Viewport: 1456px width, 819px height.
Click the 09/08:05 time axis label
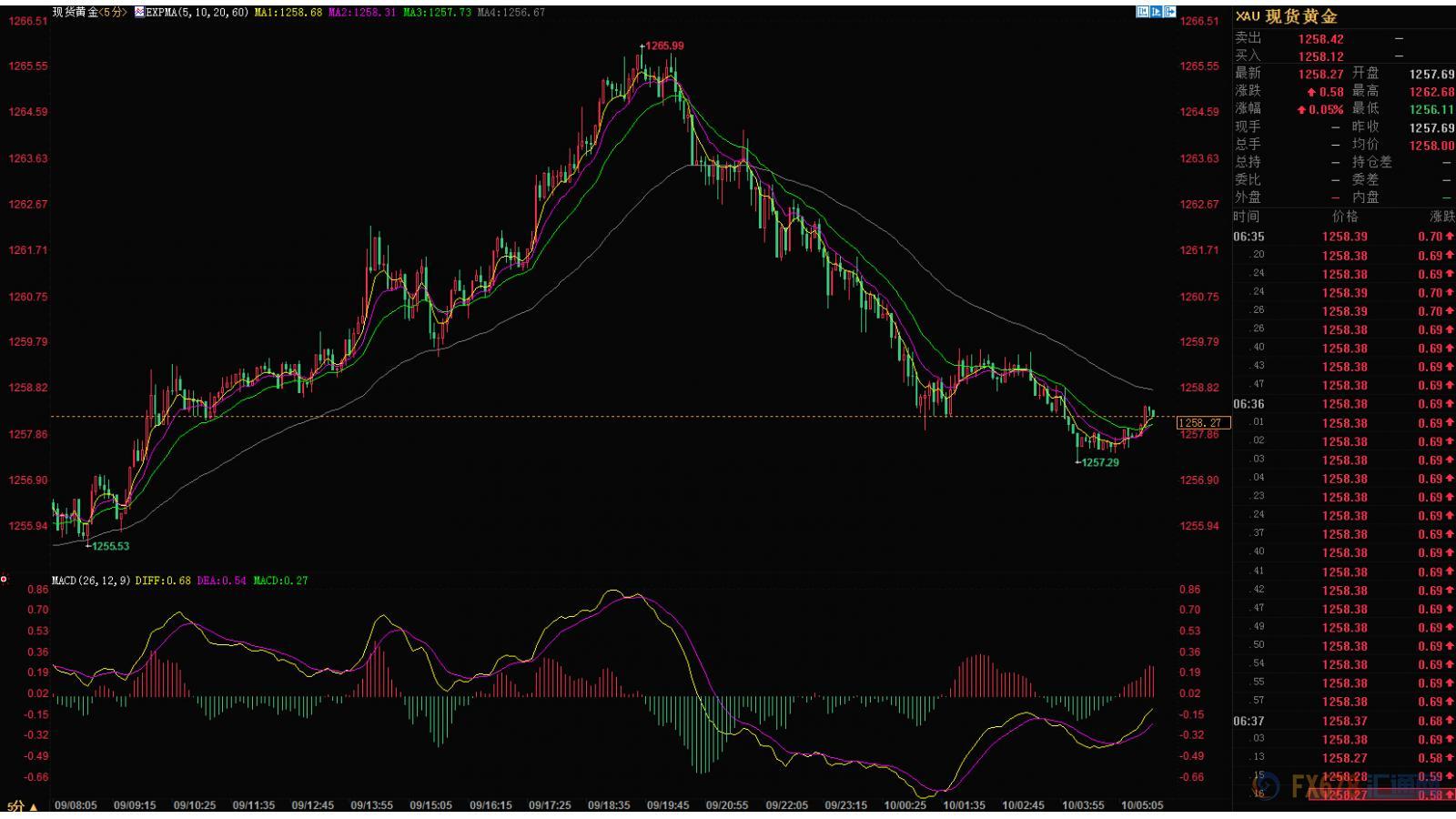pyautogui.click(x=76, y=805)
